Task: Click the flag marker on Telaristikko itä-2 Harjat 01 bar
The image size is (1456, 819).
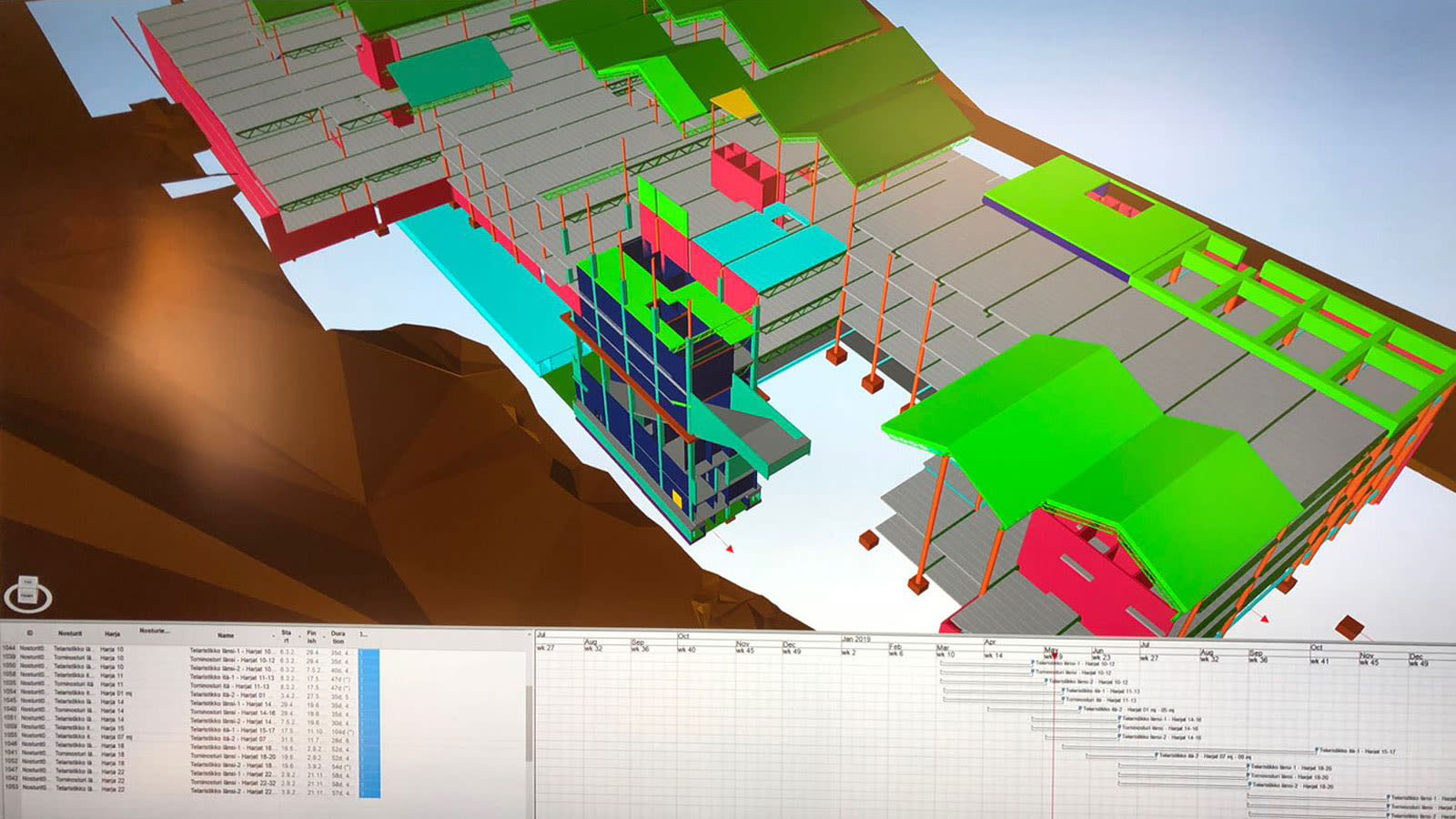Action: 1080,709
